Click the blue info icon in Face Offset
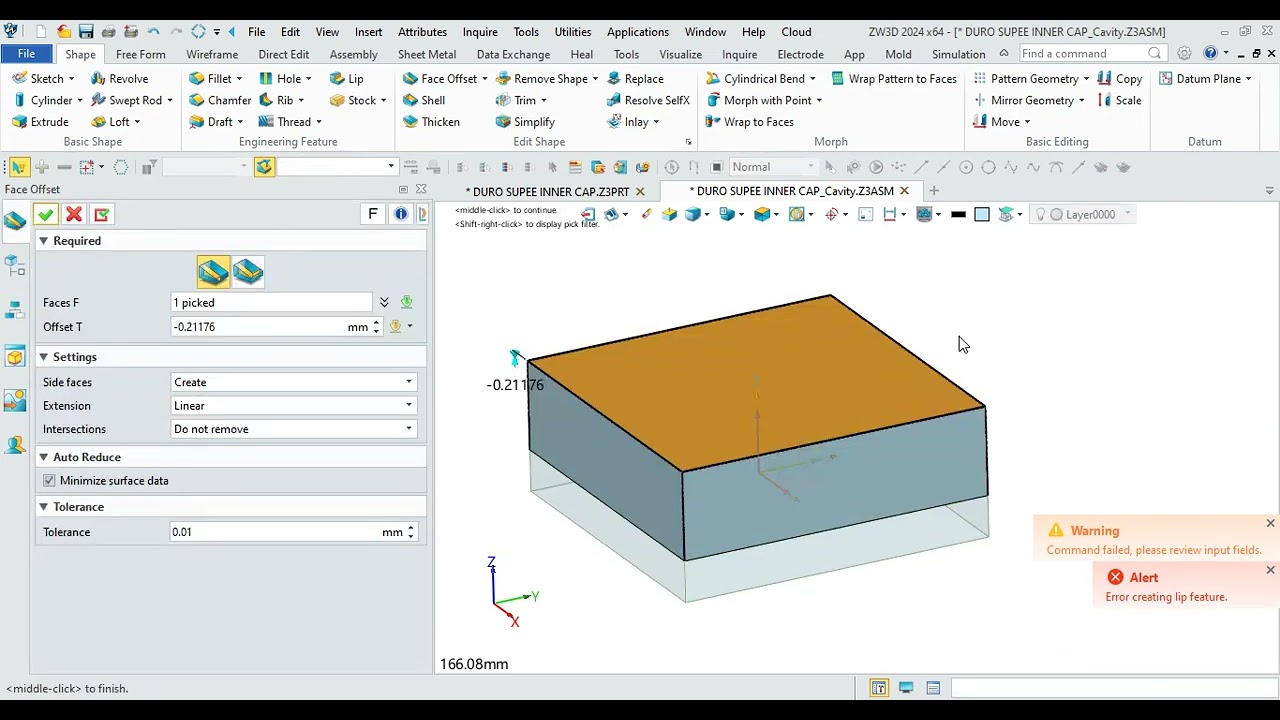 (x=401, y=214)
